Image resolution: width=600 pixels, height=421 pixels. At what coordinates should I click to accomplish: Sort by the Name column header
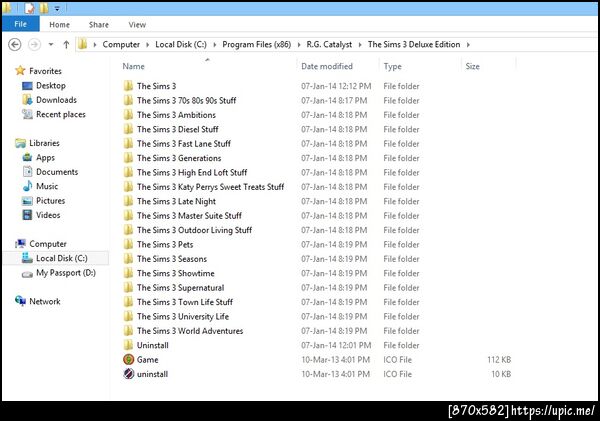pos(133,66)
